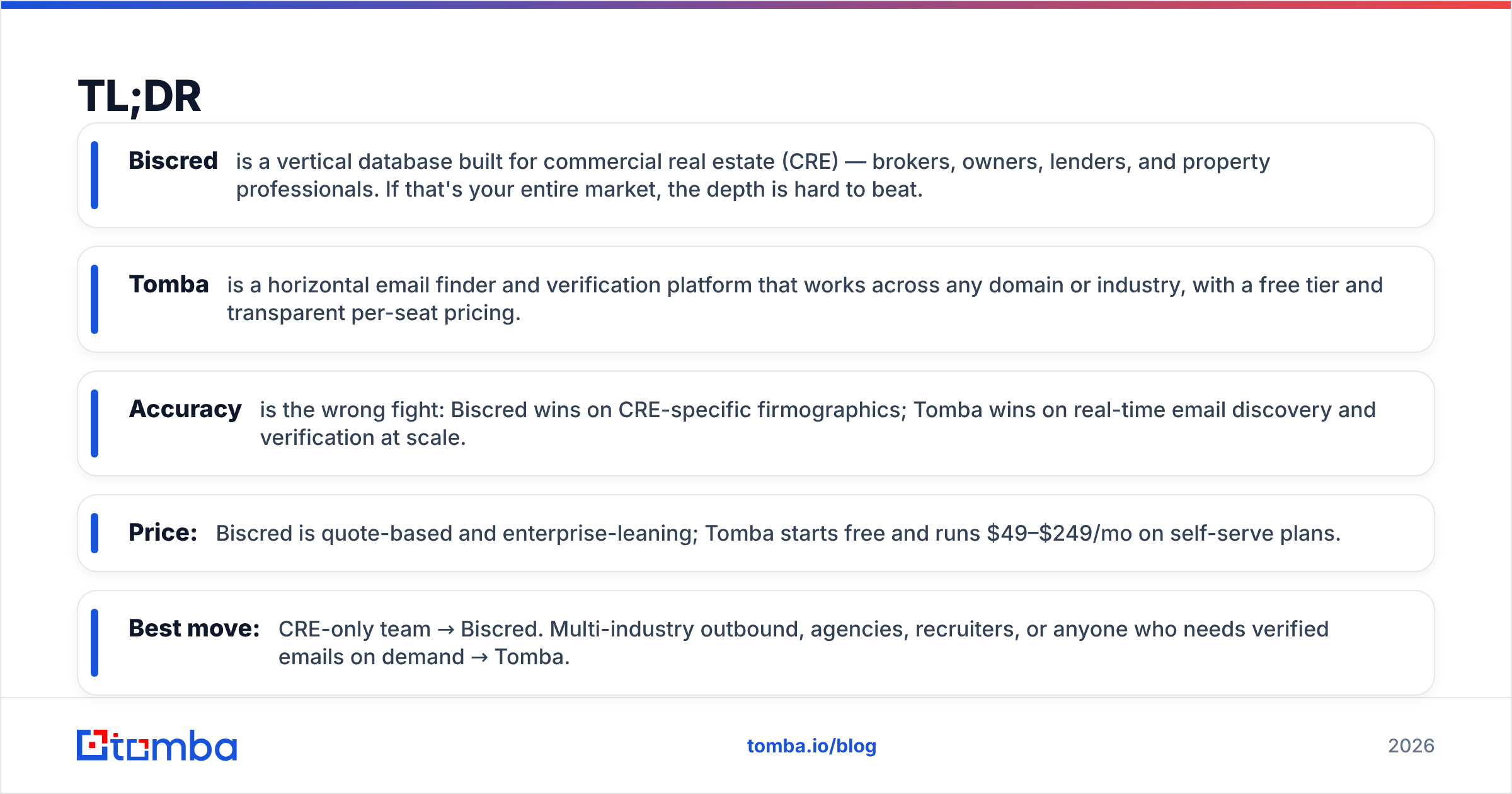Viewport: 1512px width, 794px height.
Task: Click the blue accent bar beside Price
Action: (x=94, y=533)
